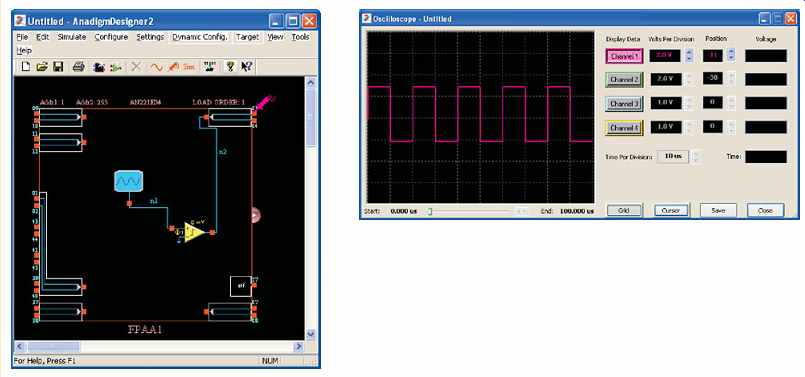Click the oscilloscope start time slider handle

point(431,211)
